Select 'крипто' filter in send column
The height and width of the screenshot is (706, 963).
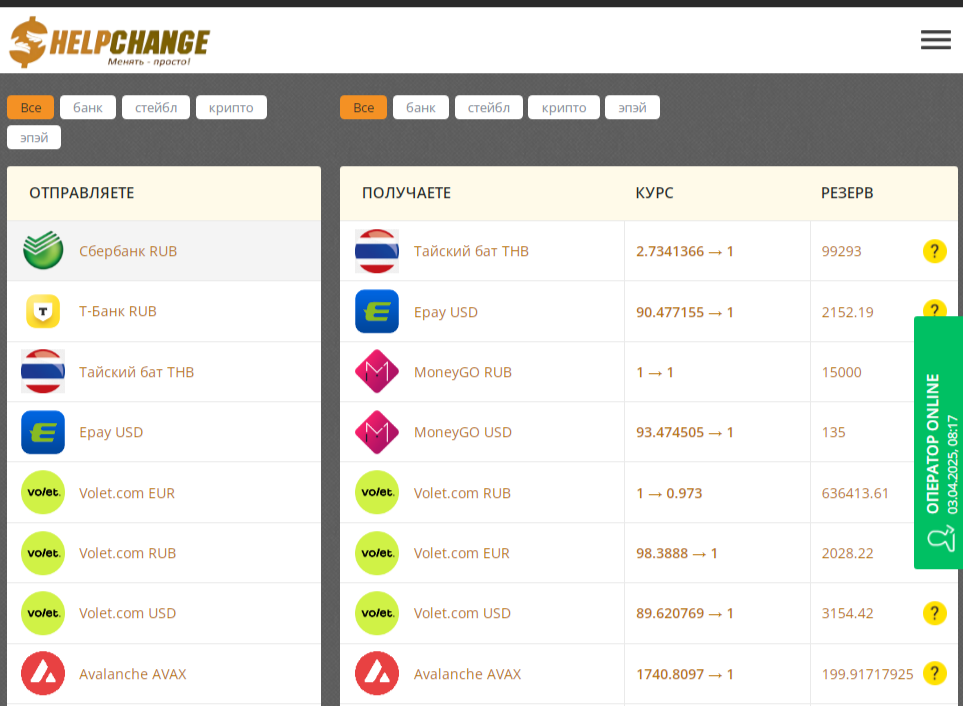tap(231, 107)
